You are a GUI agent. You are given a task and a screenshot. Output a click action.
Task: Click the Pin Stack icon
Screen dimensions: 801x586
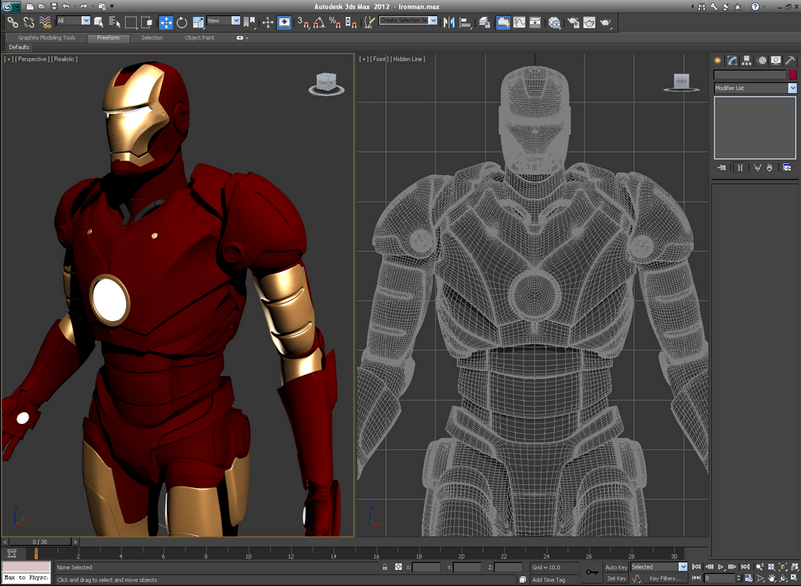[x=720, y=167]
